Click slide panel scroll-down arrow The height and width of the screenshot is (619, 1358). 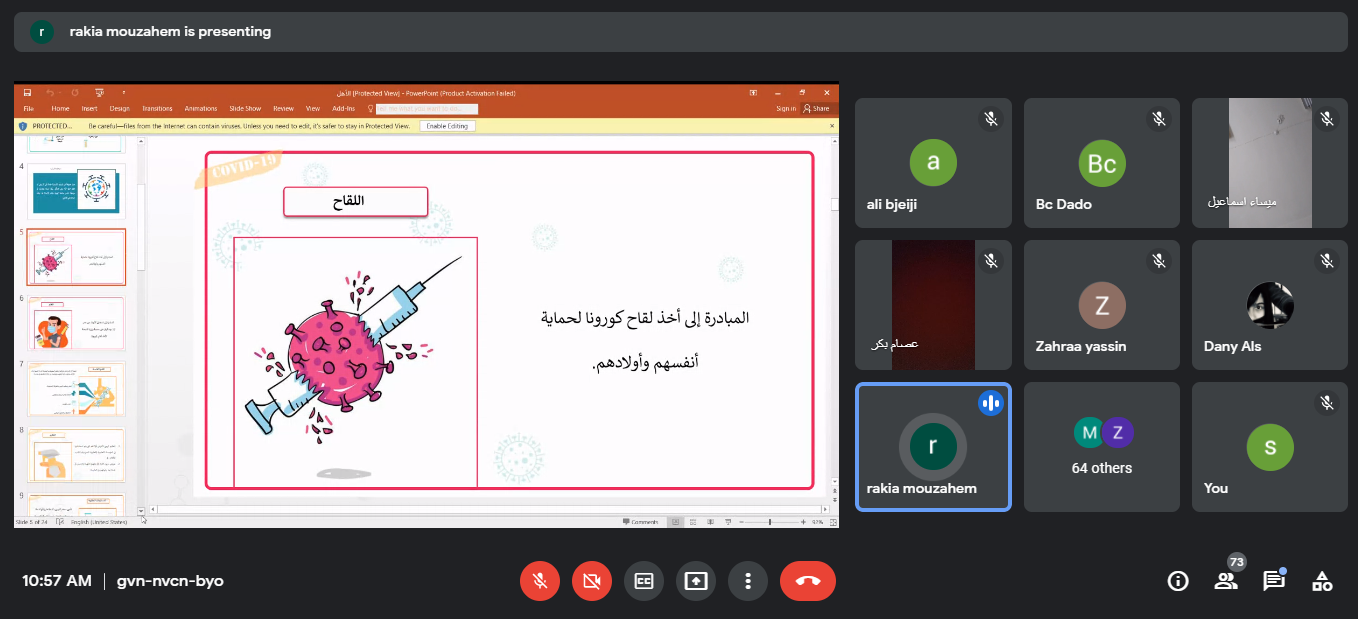141,511
